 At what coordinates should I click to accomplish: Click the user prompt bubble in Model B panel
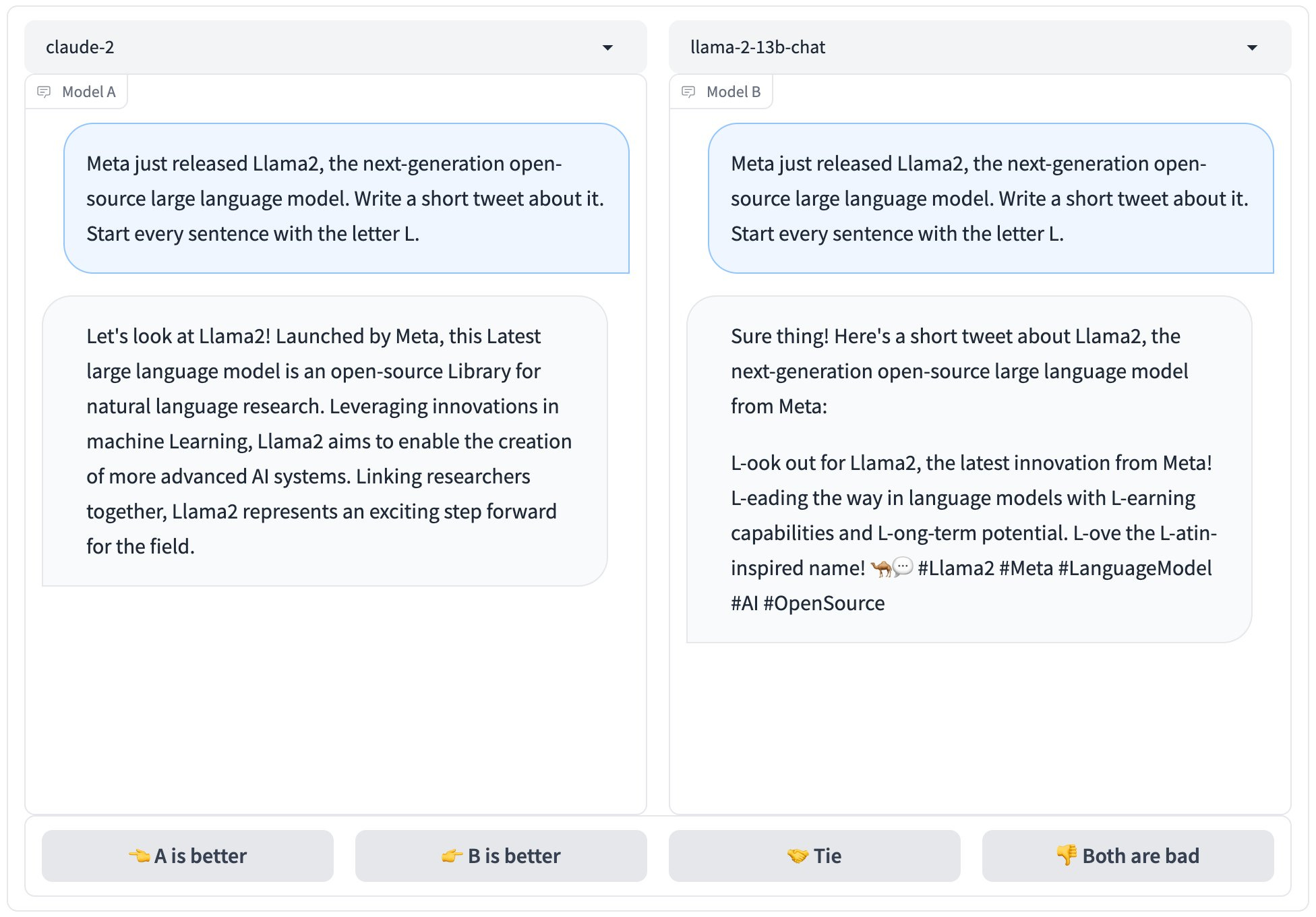(x=990, y=198)
